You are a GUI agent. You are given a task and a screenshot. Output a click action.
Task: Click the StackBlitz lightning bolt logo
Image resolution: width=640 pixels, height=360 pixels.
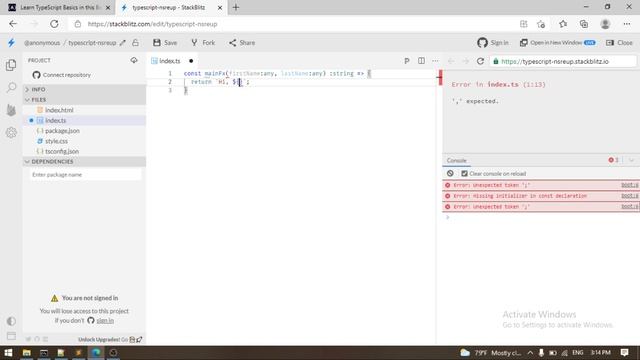(x=11, y=42)
